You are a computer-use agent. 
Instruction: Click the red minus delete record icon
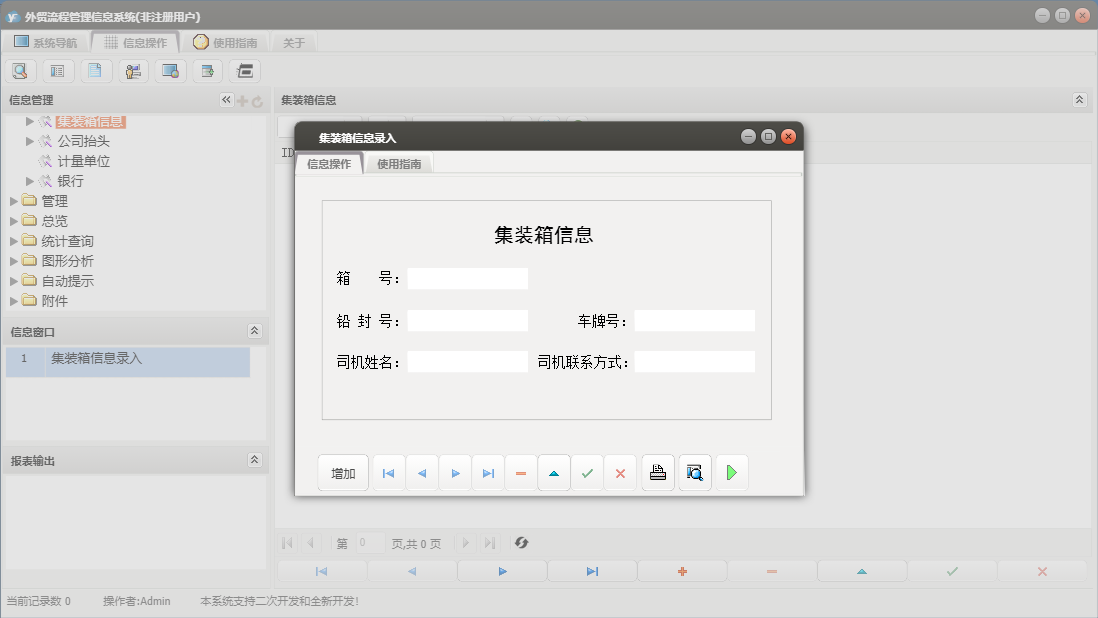(x=520, y=472)
